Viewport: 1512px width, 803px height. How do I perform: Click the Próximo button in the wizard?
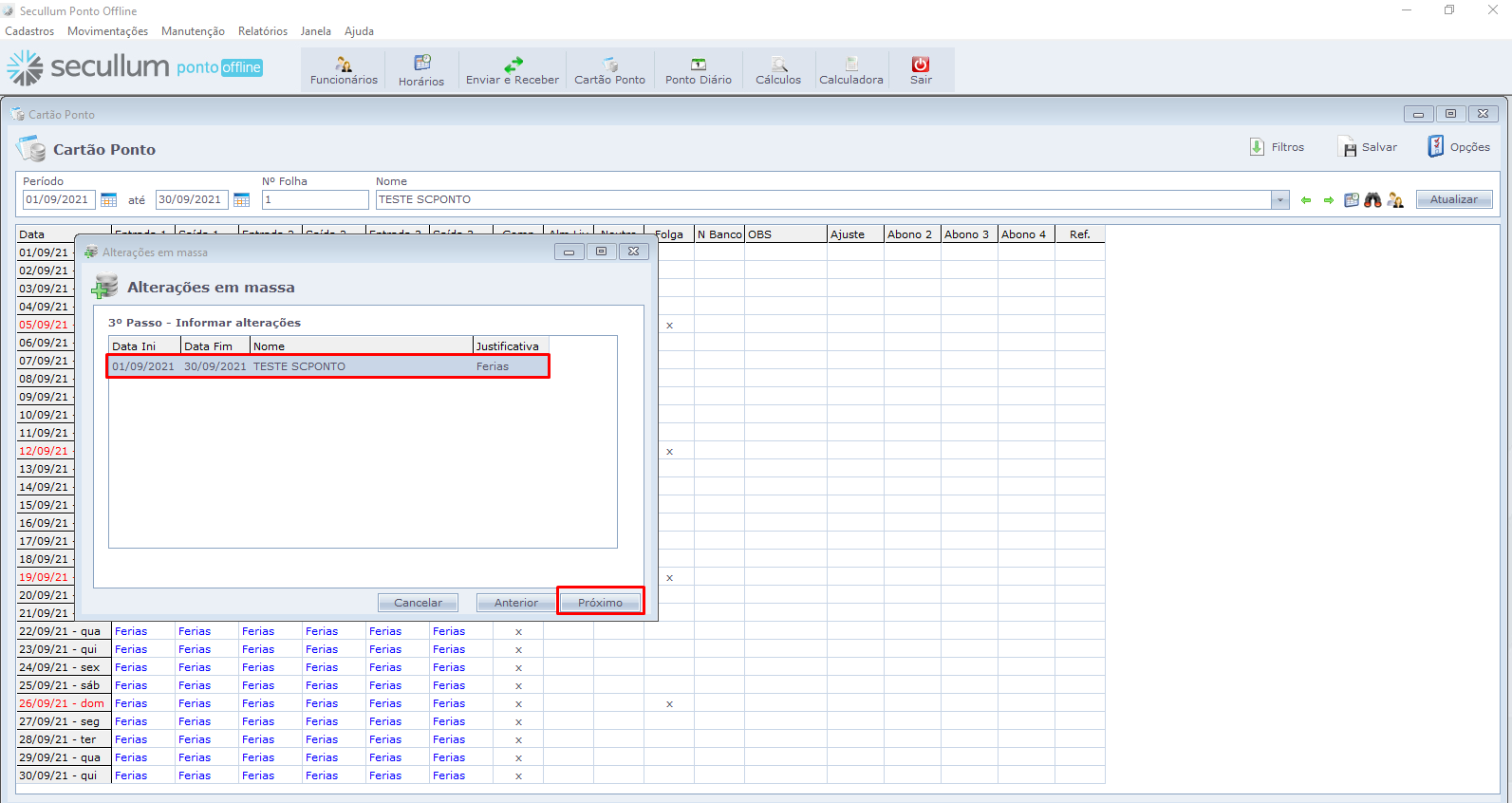click(600, 603)
